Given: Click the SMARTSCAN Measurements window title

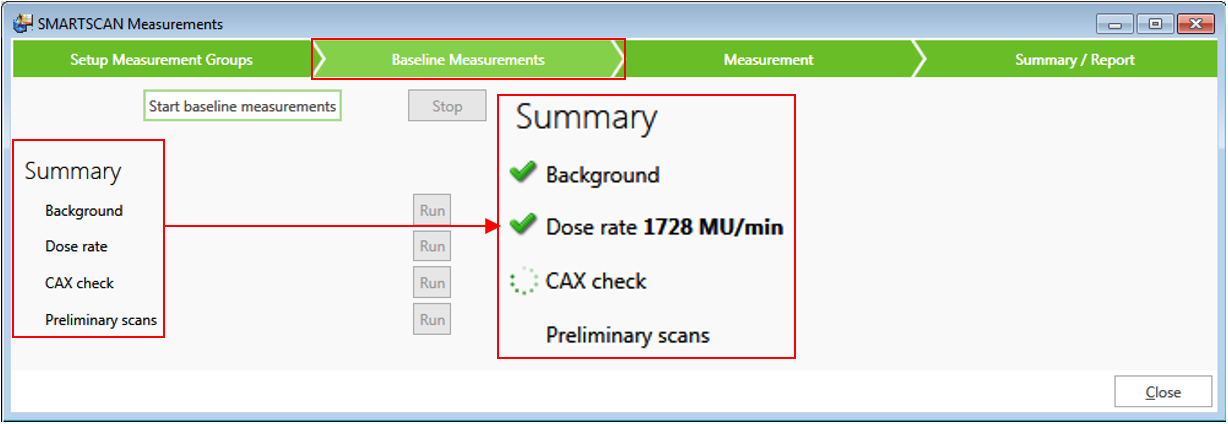Looking at the screenshot, I should (x=130, y=23).
